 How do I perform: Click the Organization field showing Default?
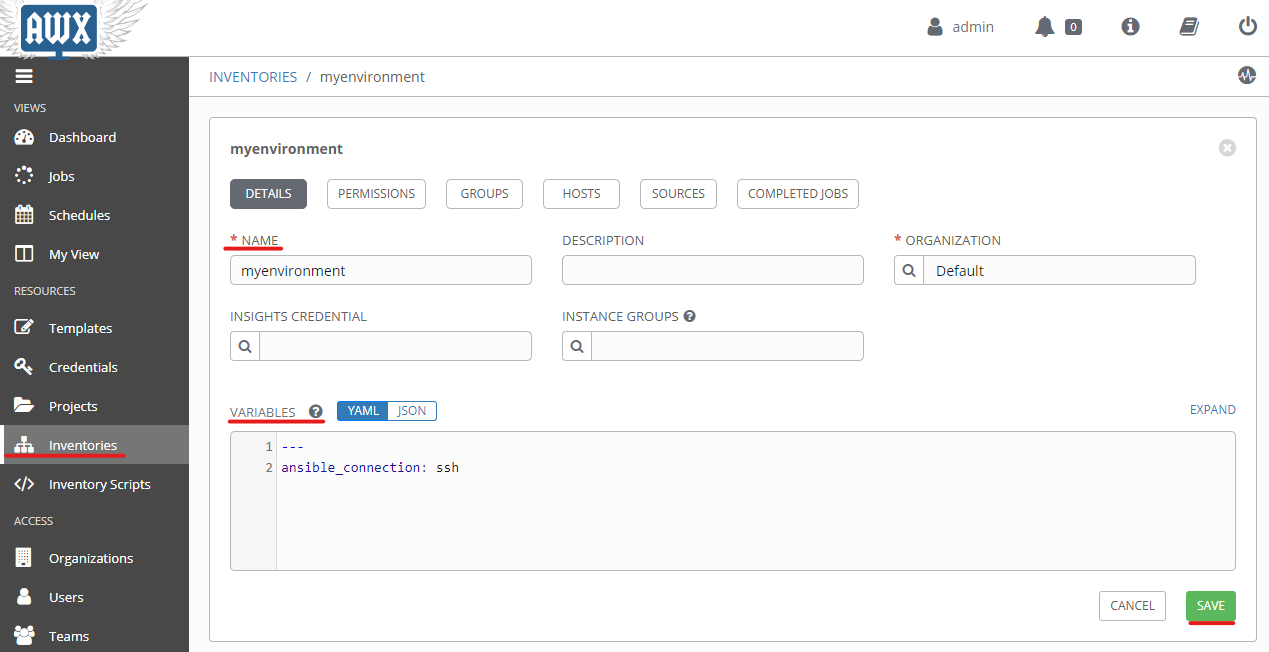[x=1059, y=270]
